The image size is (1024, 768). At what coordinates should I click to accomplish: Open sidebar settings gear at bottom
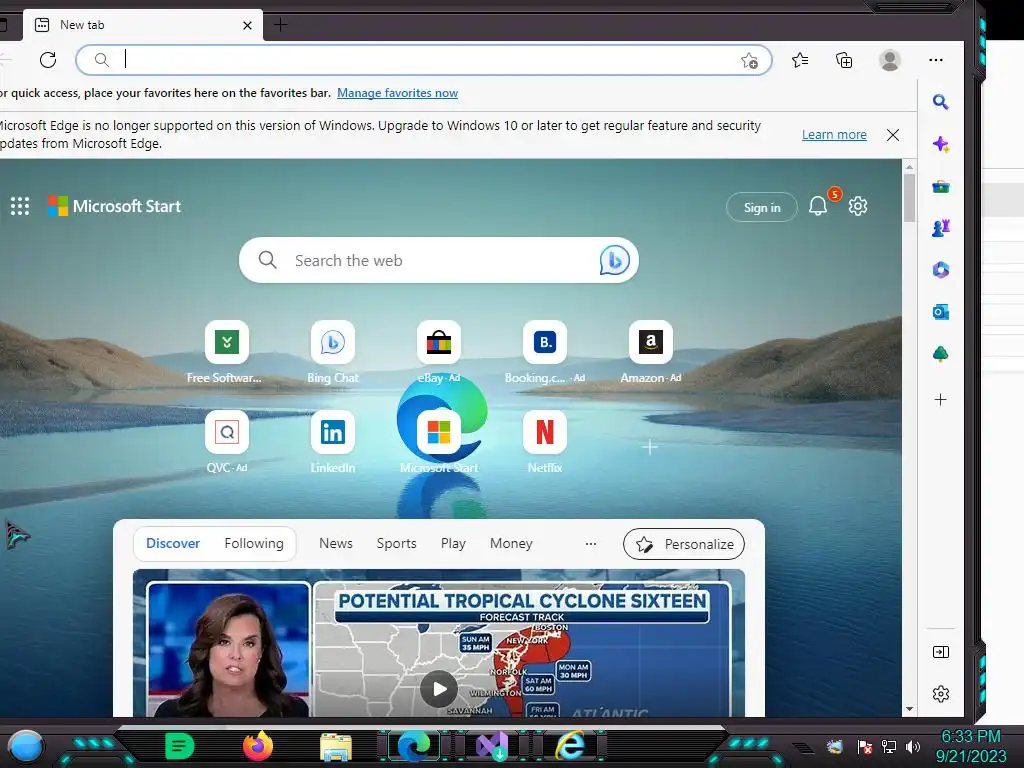pyautogui.click(x=940, y=694)
